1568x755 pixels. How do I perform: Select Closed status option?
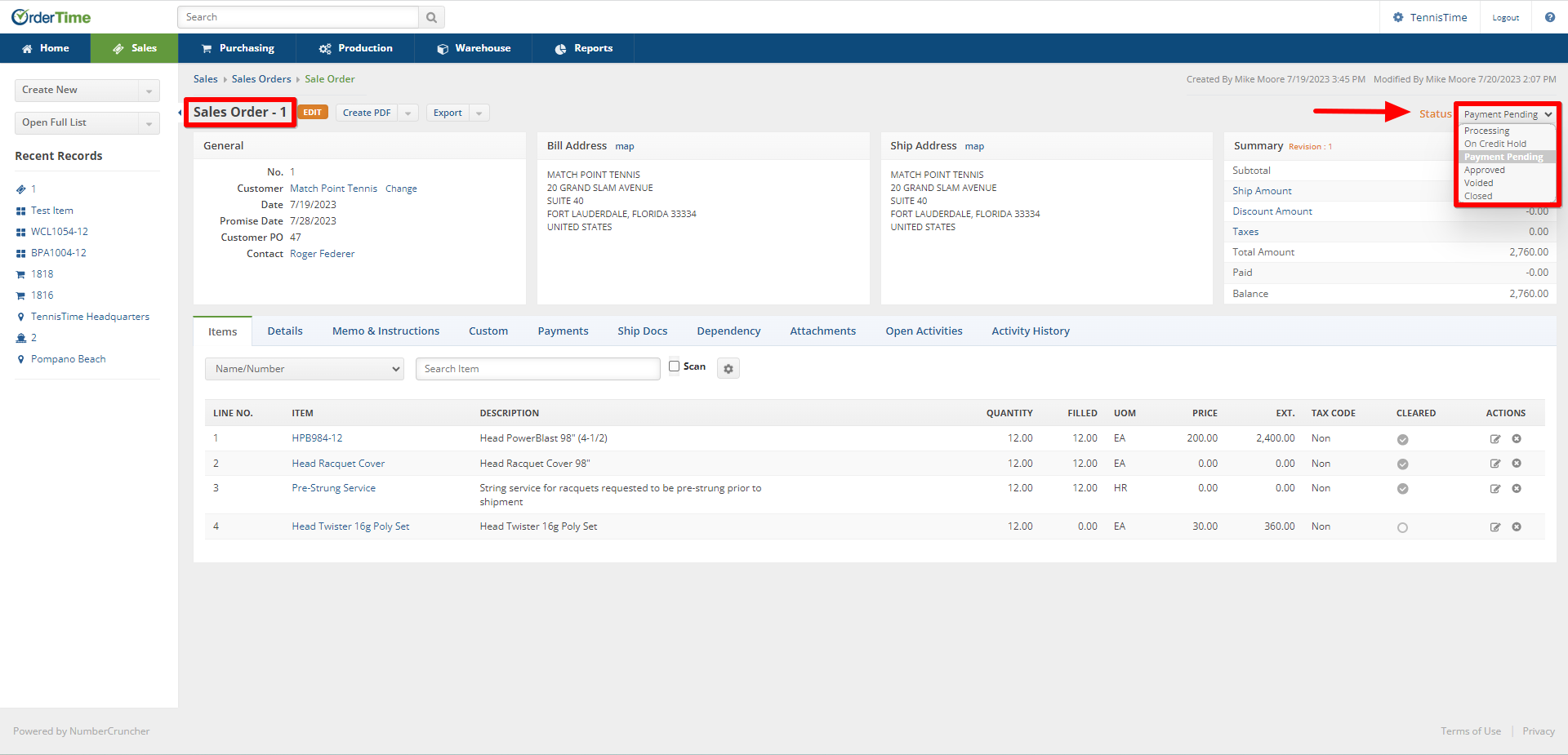point(1477,196)
